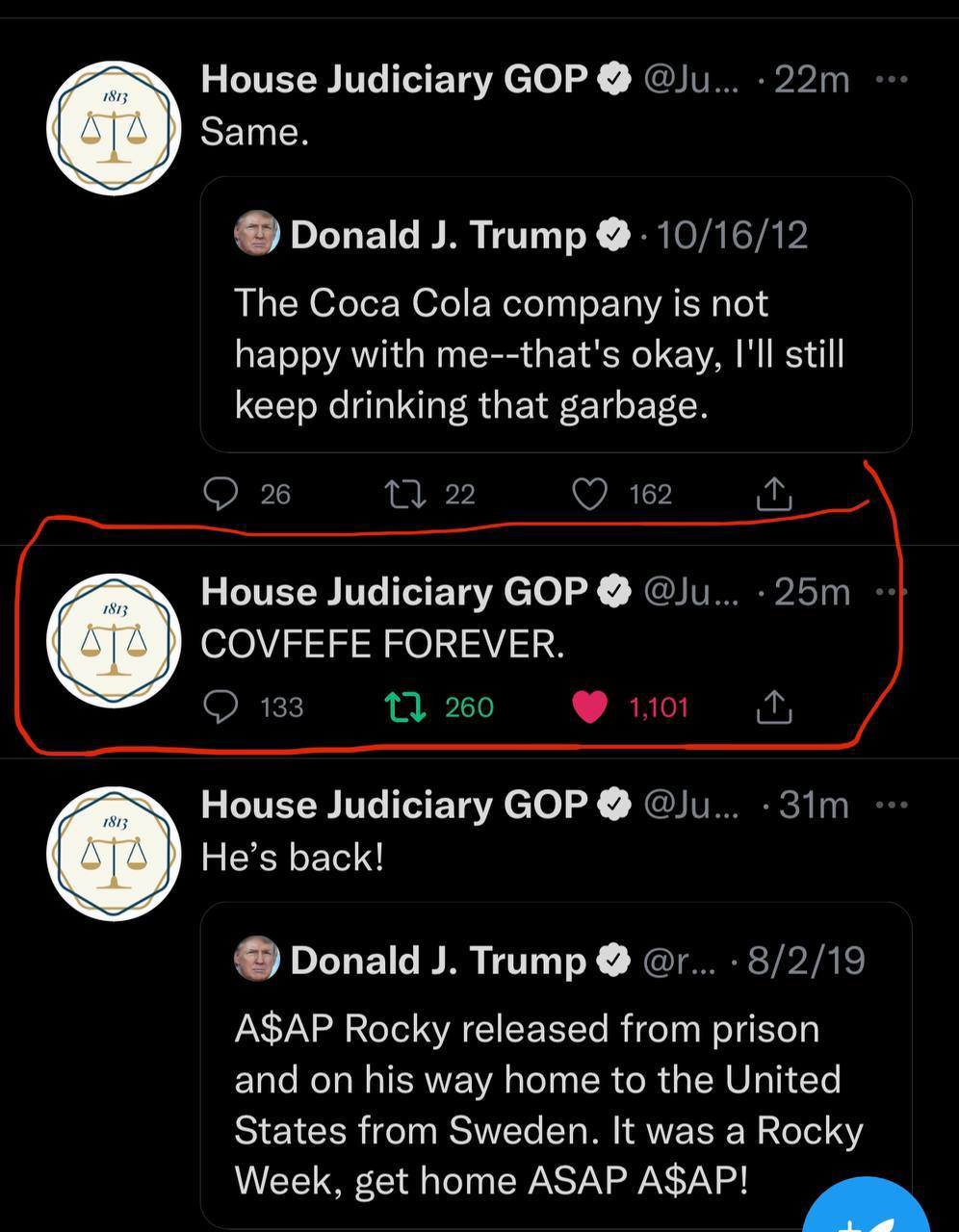
Task: Open profile avatar on COVFEFE FOREVER tweet
Action: coord(114,641)
